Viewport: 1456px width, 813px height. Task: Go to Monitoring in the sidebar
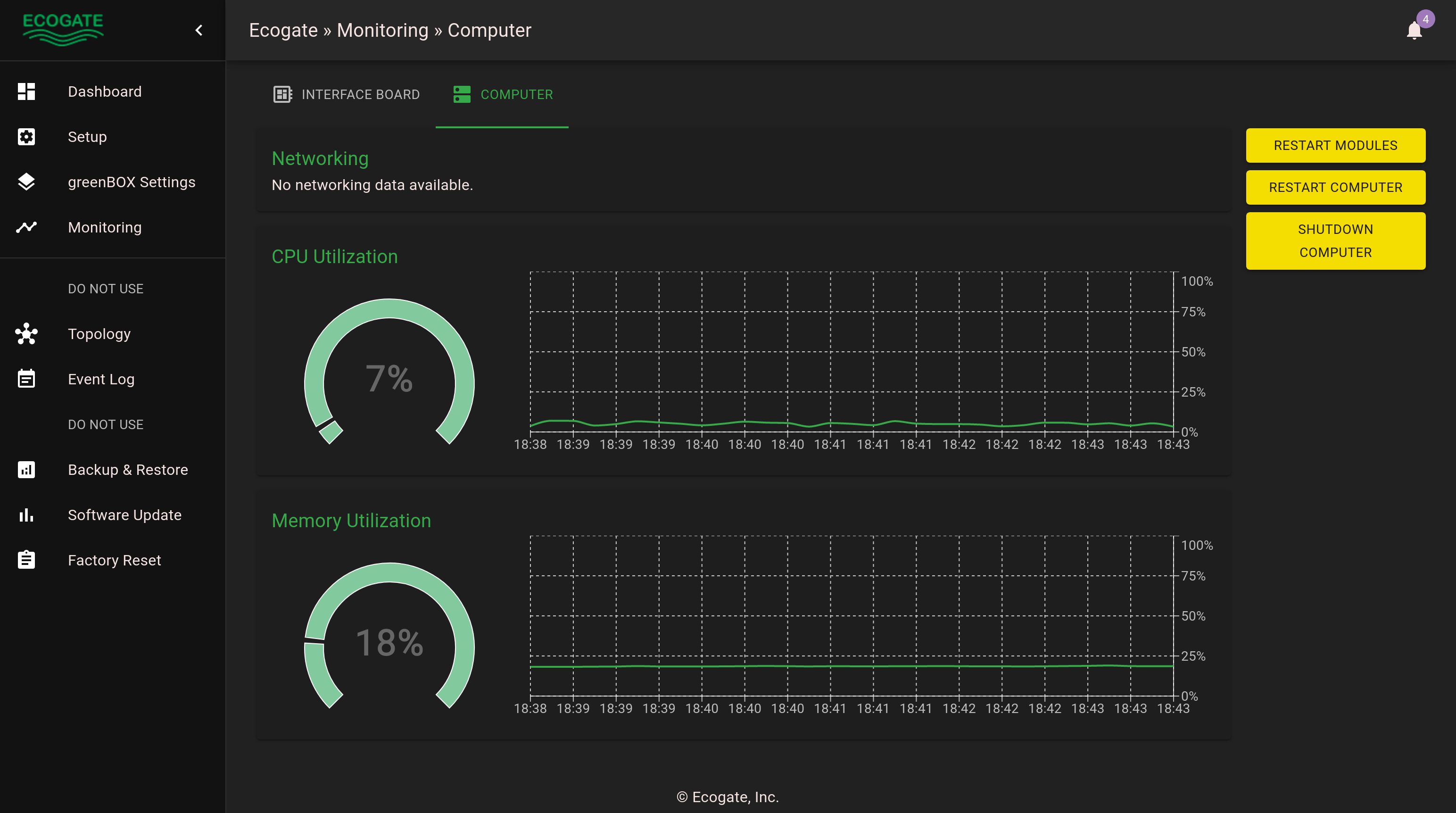click(x=113, y=227)
